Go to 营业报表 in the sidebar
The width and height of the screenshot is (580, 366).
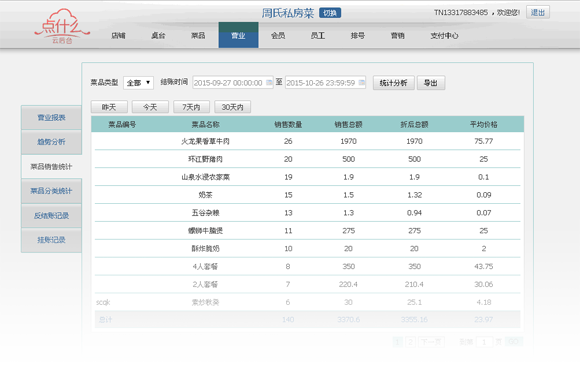point(51,118)
